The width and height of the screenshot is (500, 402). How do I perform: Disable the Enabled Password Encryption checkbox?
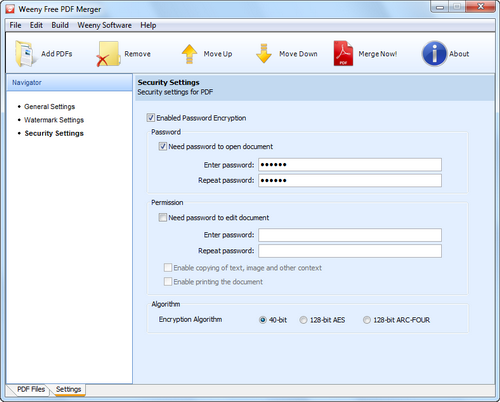coord(151,118)
